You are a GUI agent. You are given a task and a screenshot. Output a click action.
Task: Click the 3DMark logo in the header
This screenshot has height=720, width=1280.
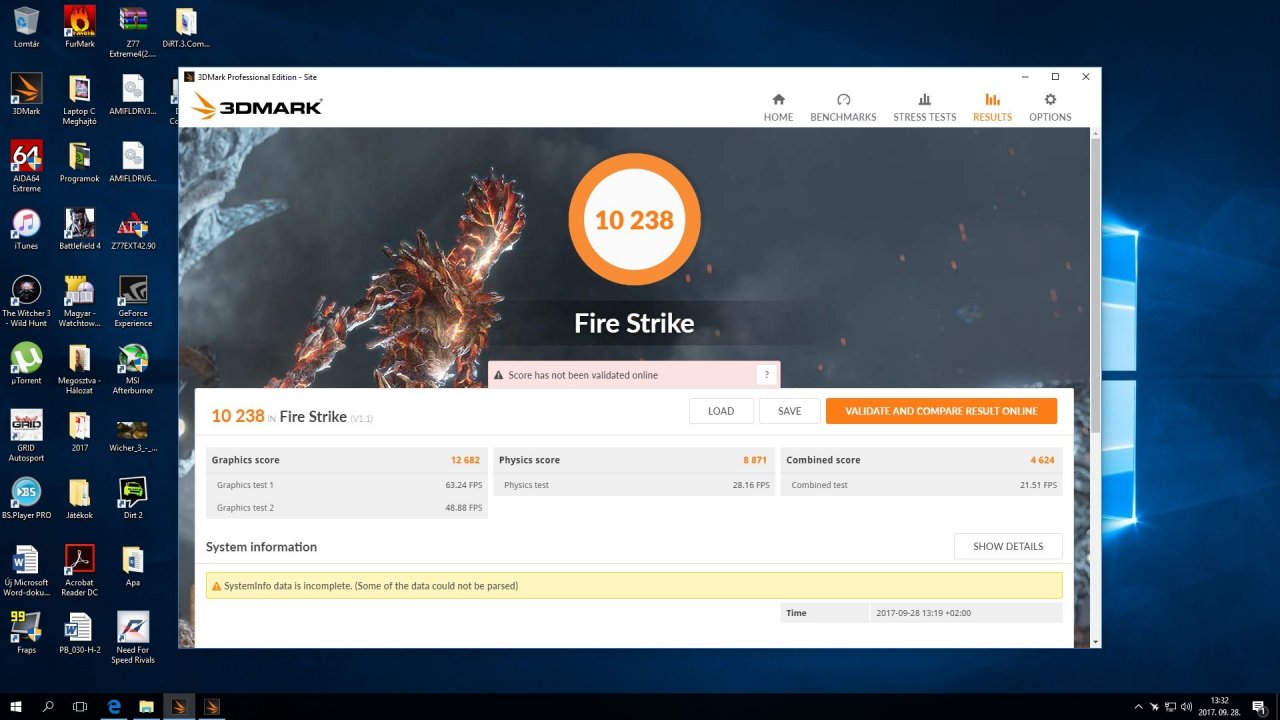257,106
